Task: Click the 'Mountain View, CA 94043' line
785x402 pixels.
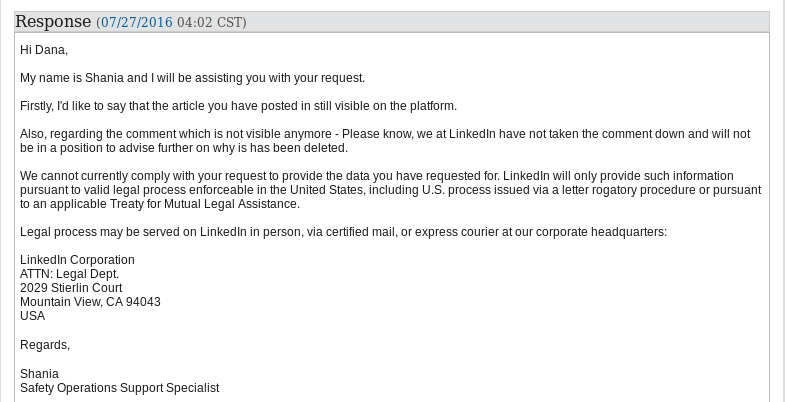Action: (x=90, y=302)
